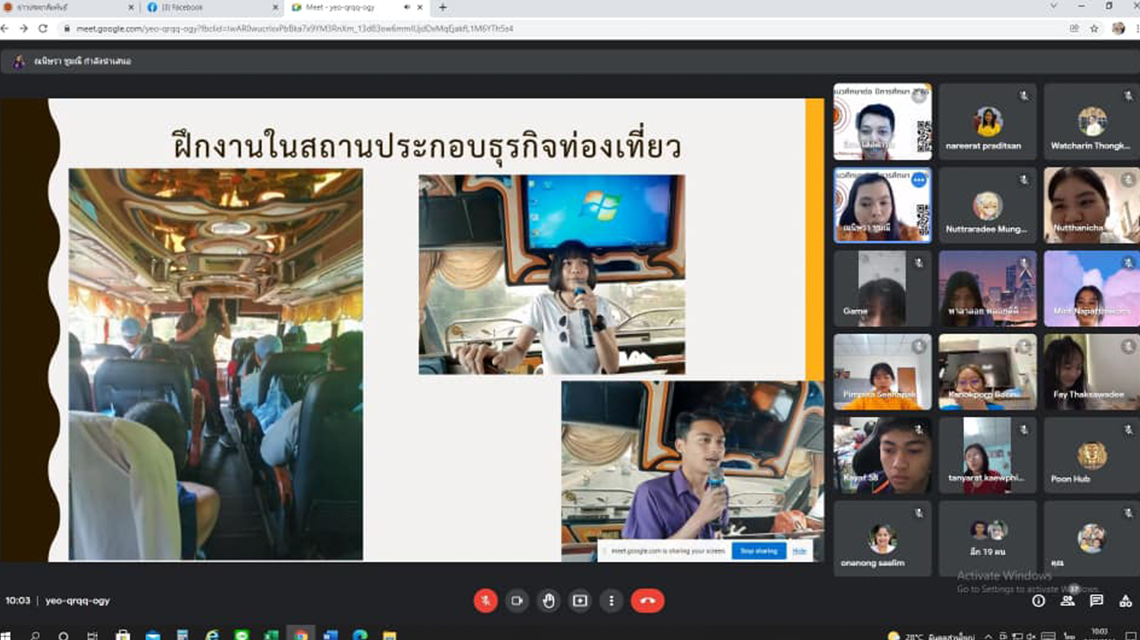Image resolution: width=1140 pixels, height=640 pixels.
Task: Go forward in the browser
Action: click(x=23, y=28)
